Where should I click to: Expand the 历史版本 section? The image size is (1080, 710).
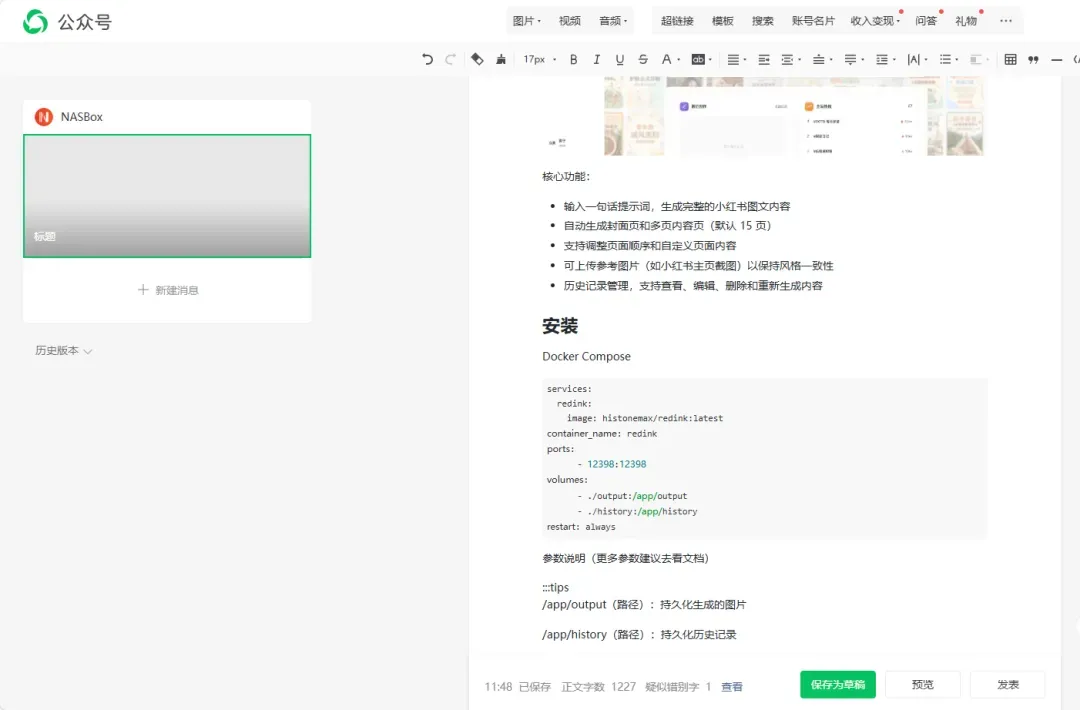(64, 351)
